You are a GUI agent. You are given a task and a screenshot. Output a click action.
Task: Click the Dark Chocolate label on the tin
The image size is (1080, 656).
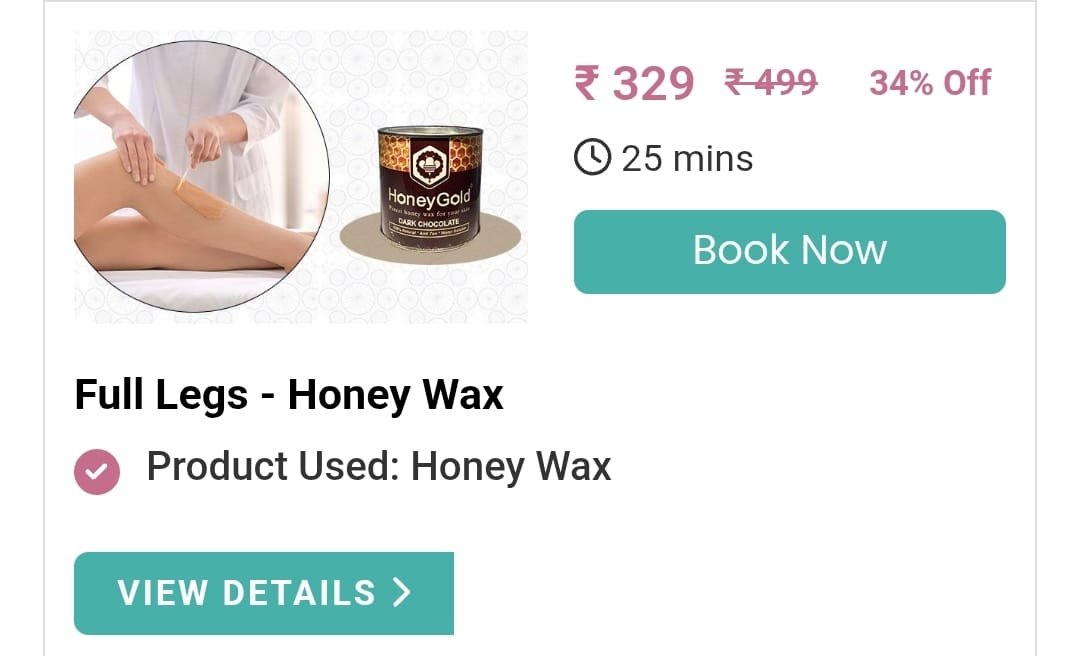coord(428,223)
